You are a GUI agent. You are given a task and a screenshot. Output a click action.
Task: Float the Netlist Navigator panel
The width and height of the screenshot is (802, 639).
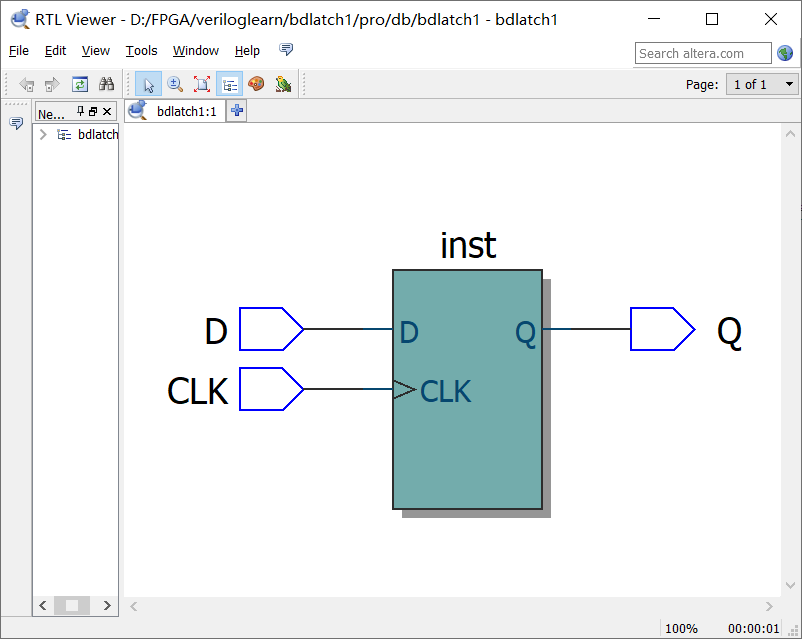click(x=93, y=111)
